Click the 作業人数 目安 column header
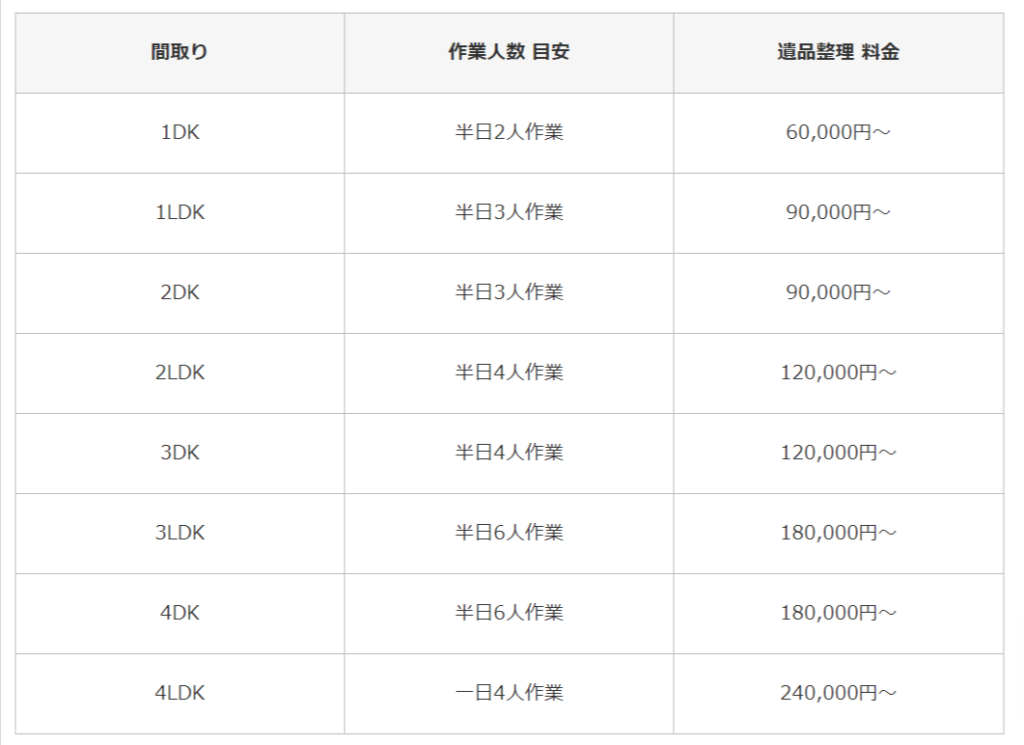 [509, 53]
